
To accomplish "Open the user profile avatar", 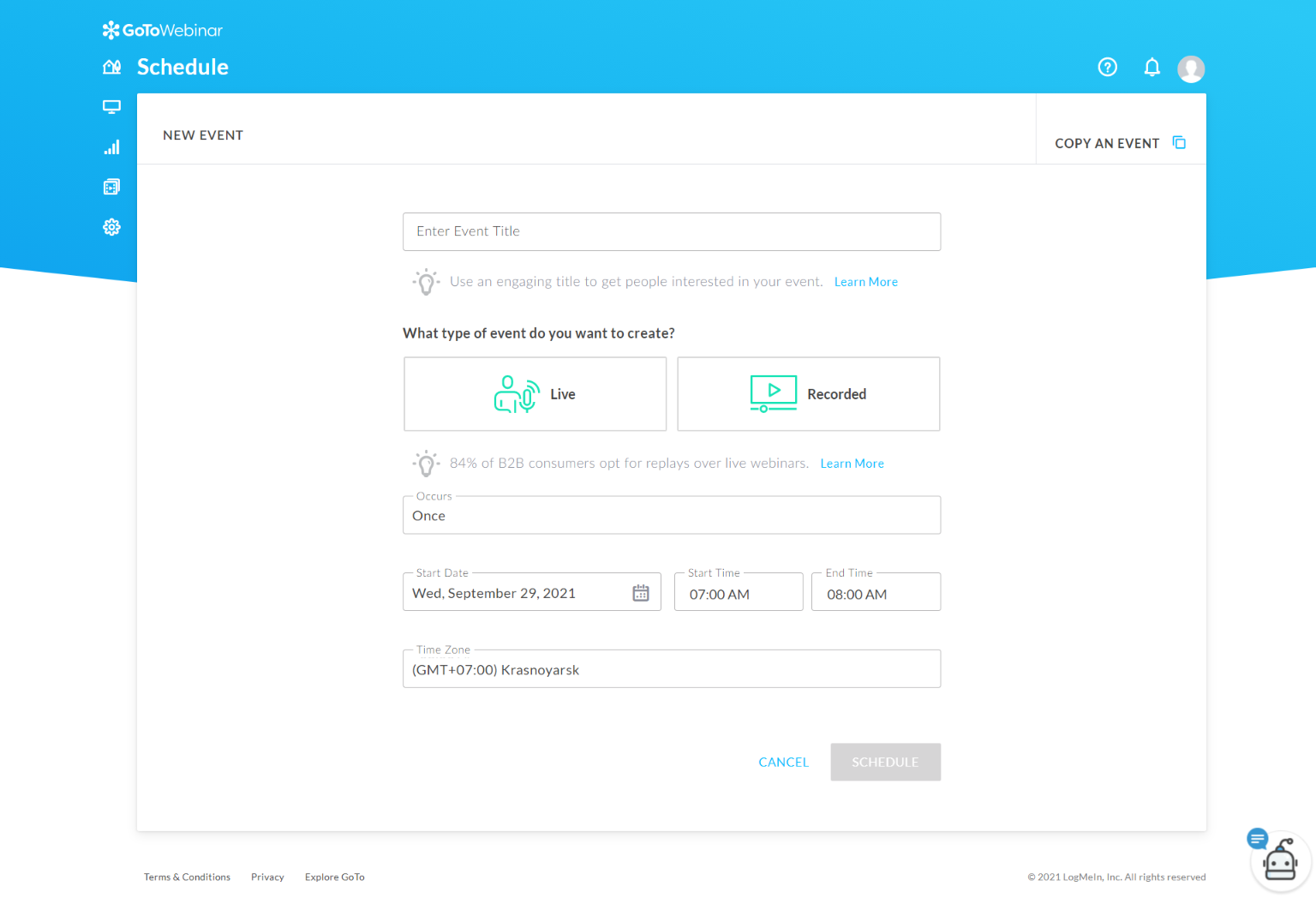I will point(1191,69).
